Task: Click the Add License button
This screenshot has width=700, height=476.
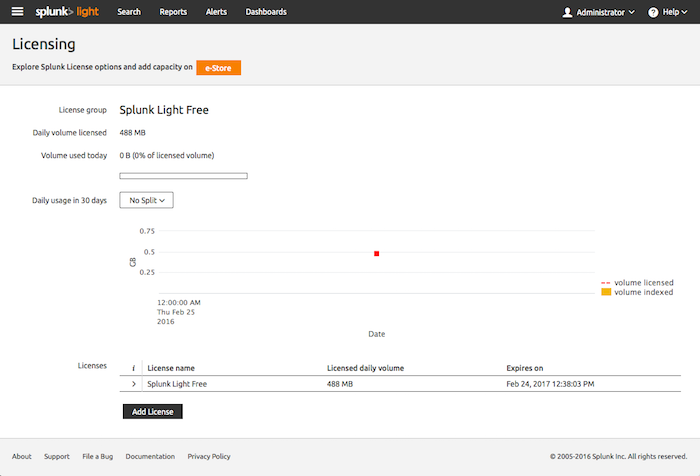Action: pyautogui.click(x=153, y=412)
